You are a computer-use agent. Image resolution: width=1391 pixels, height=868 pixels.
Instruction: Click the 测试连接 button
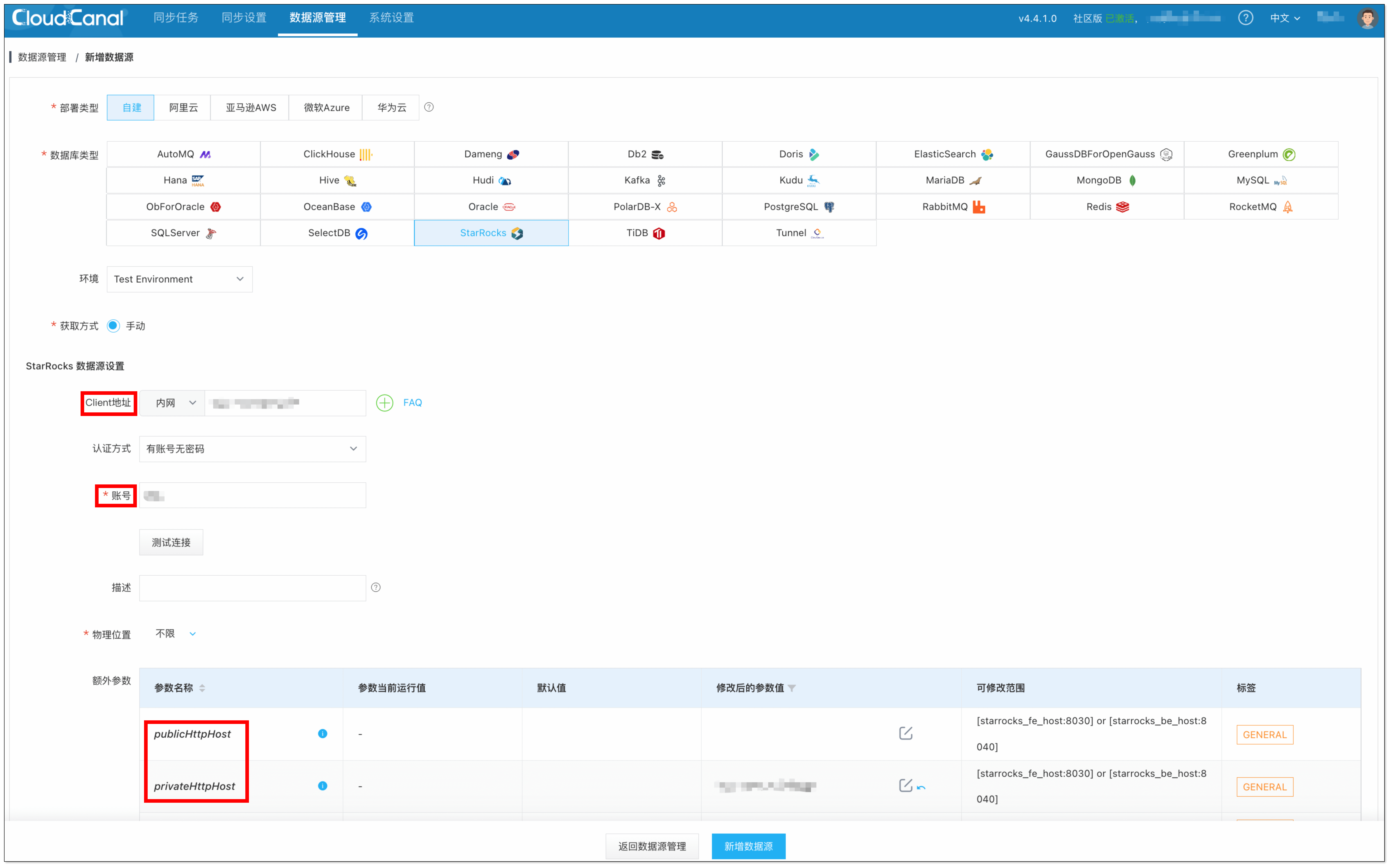point(171,542)
